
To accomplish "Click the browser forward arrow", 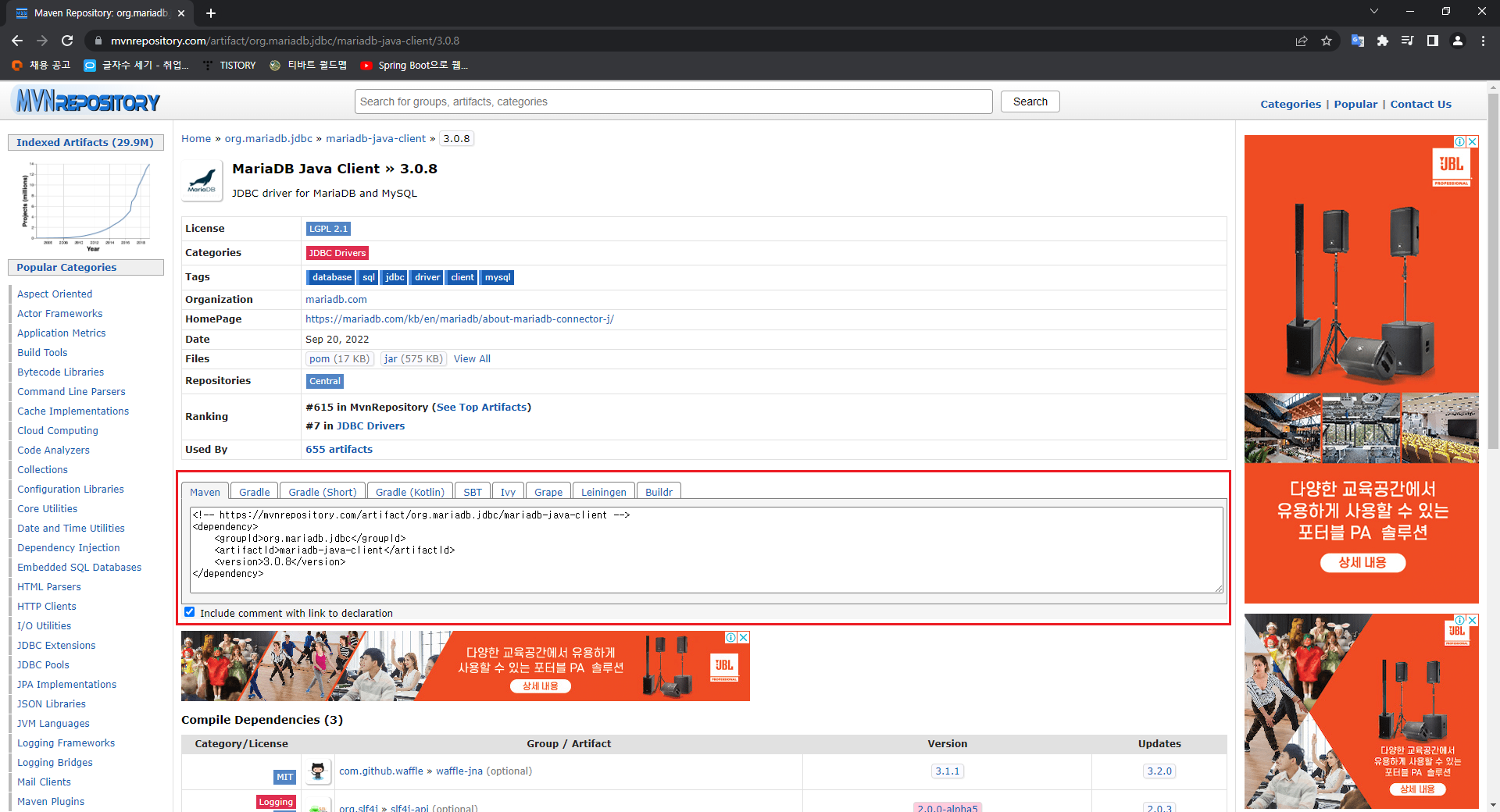I will (42, 41).
